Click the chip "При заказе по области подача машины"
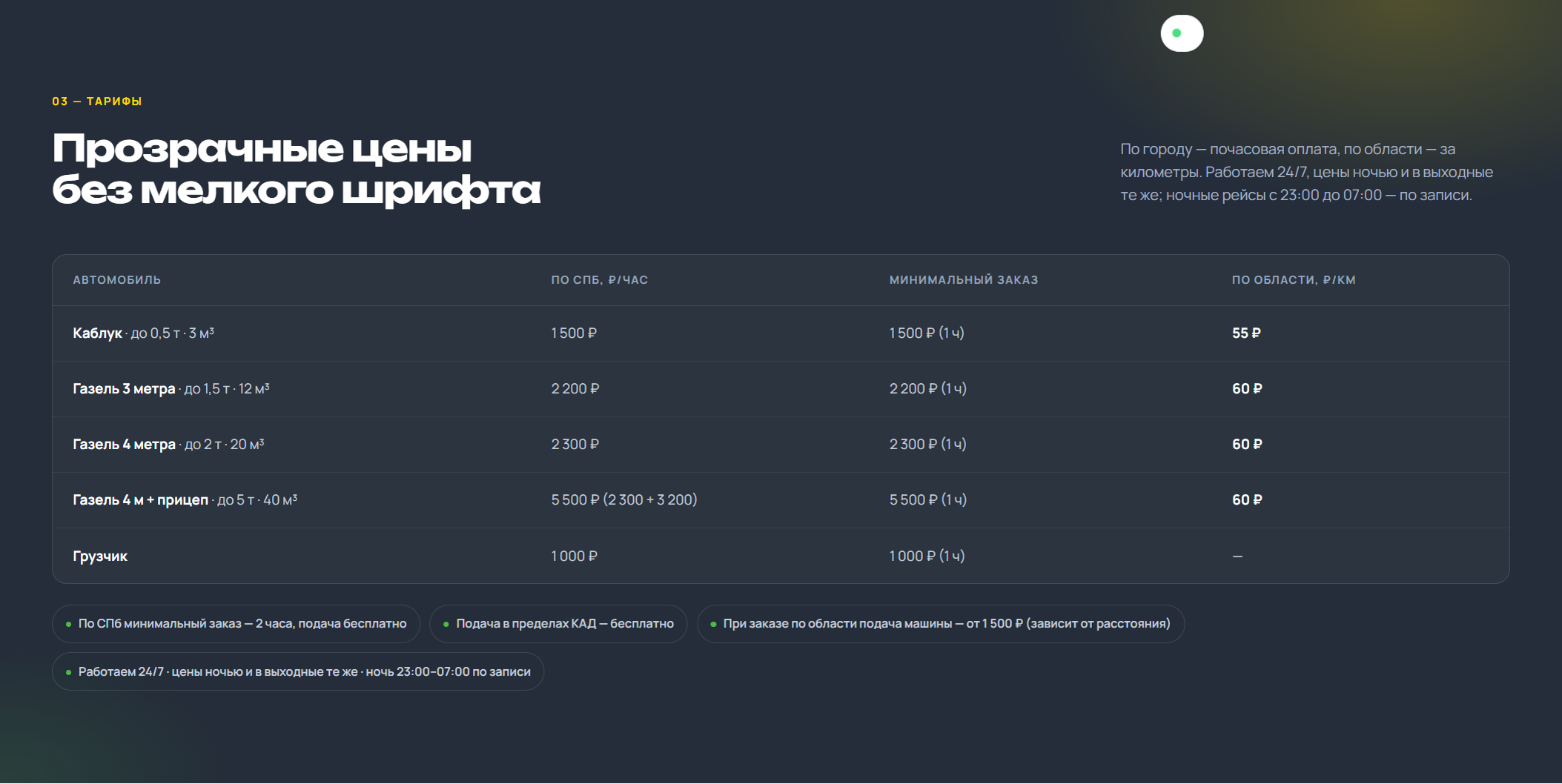This screenshot has width=1562, height=784. pos(941,624)
